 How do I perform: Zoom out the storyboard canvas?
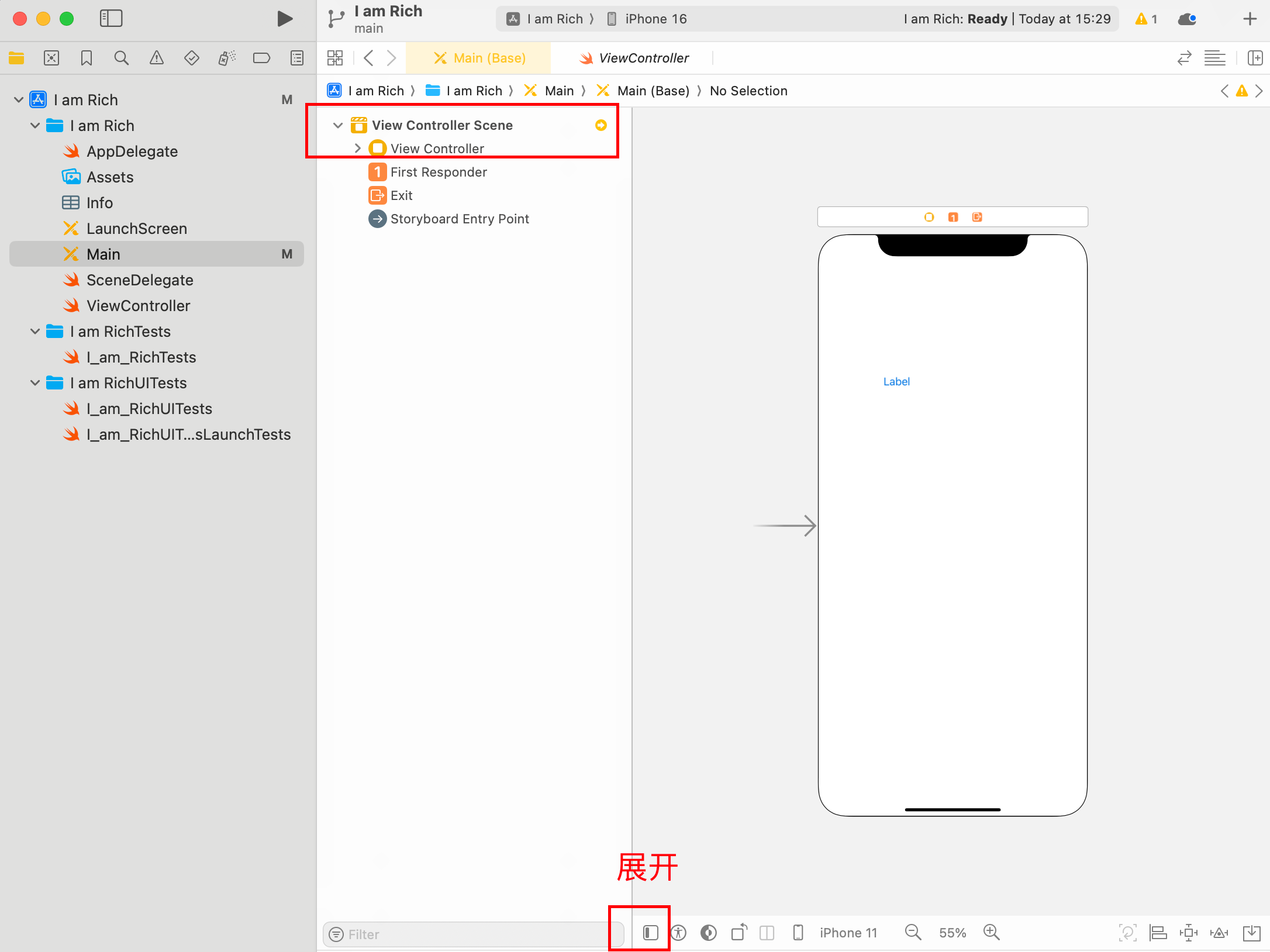point(913,933)
